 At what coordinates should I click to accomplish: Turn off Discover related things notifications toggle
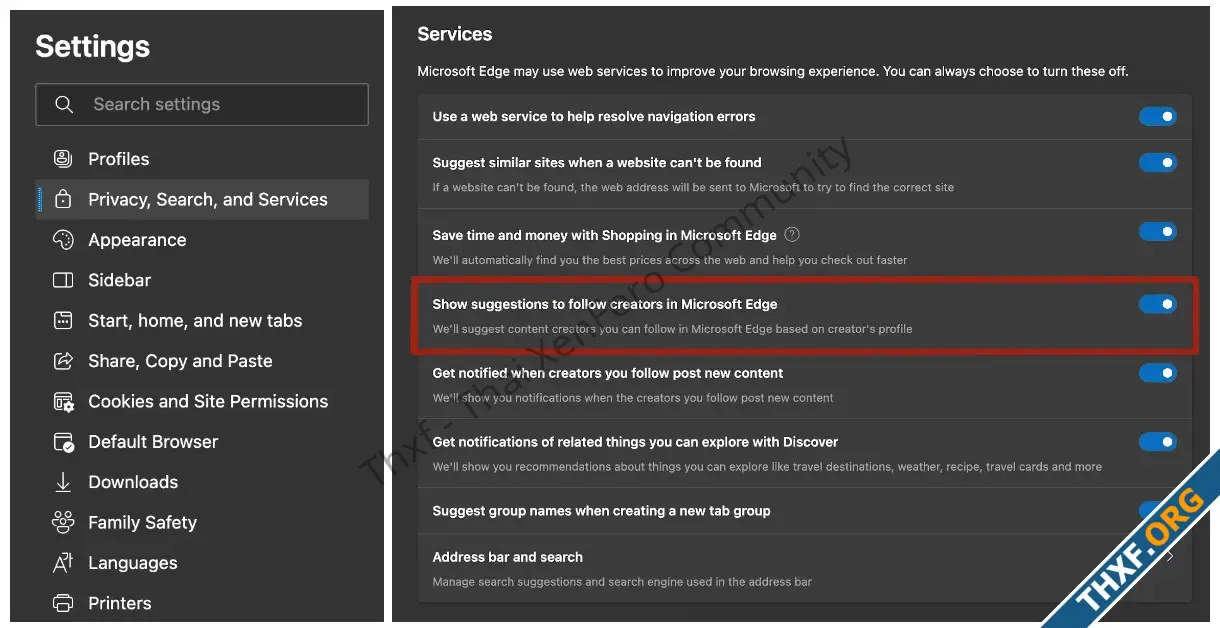pos(1158,442)
